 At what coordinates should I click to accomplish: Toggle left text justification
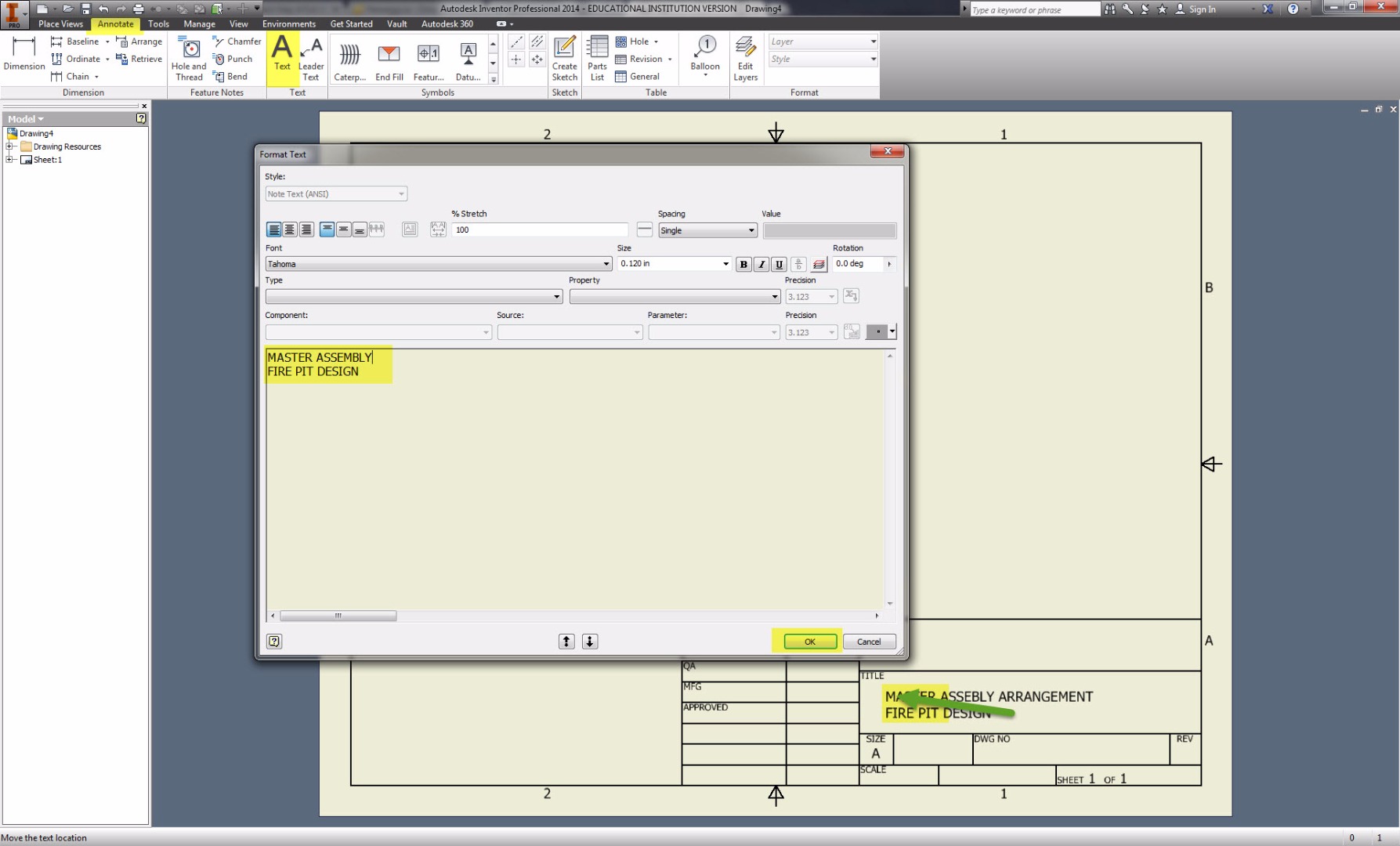[273, 230]
